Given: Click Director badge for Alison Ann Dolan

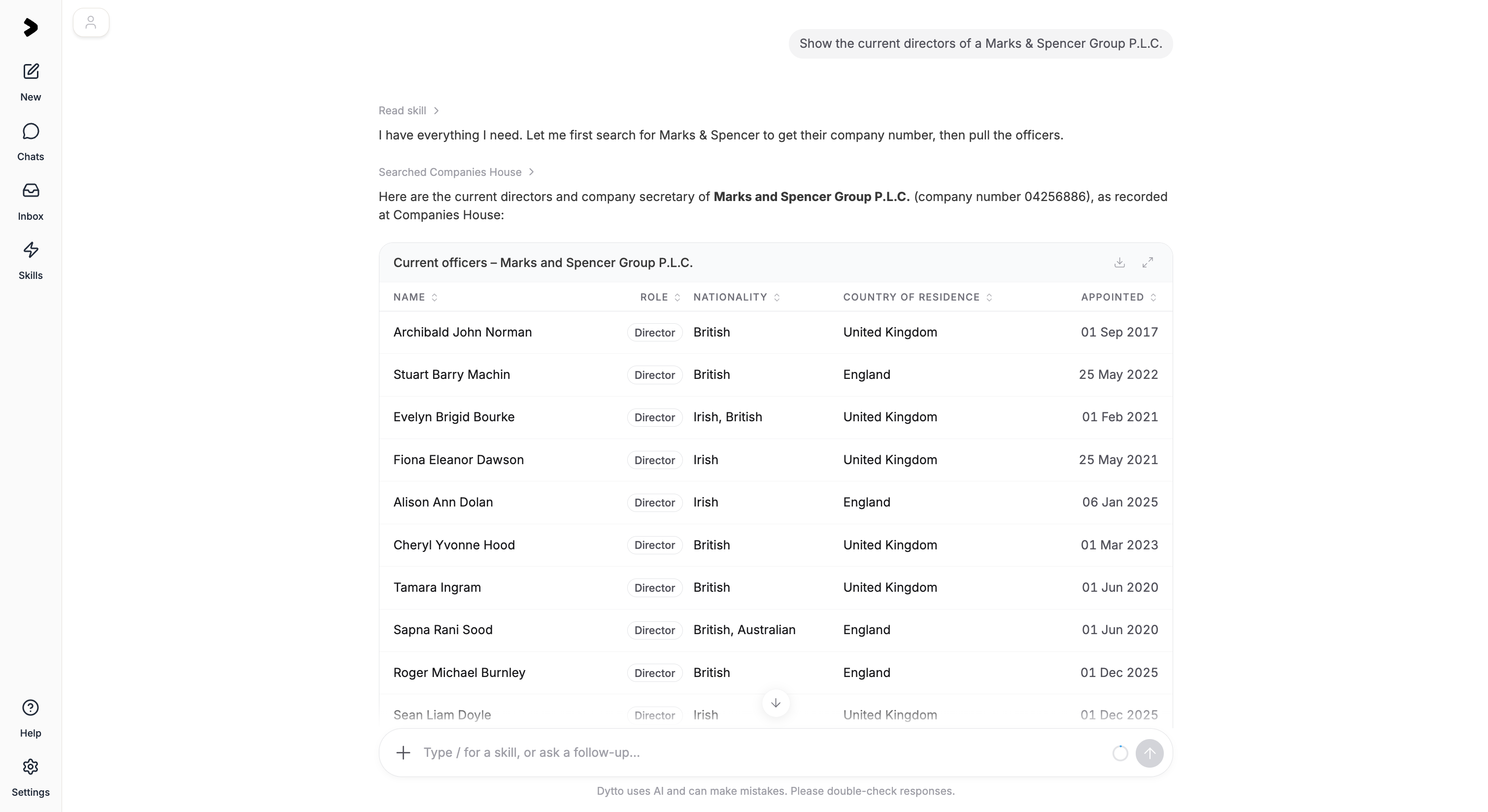Looking at the screenshot, I should [x=654, y=503].
